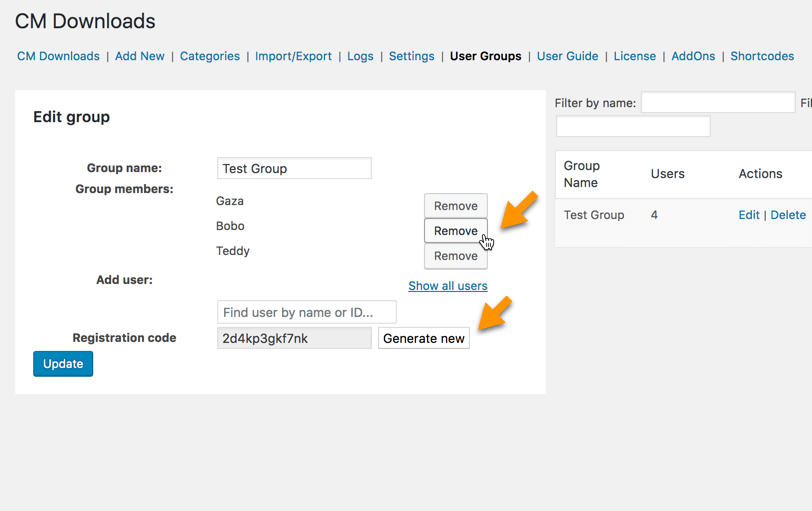This screenshot has width=812, height=511.
Task: Generate a new registration code
Action: point(423,338)
